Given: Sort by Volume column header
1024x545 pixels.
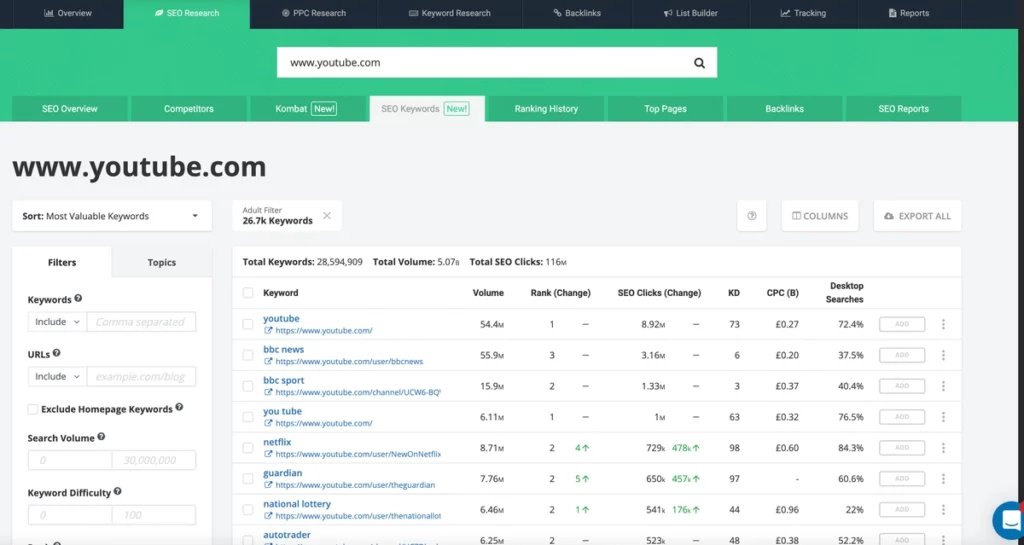Looking at the screenshot, I should click(x=488, y=293).
